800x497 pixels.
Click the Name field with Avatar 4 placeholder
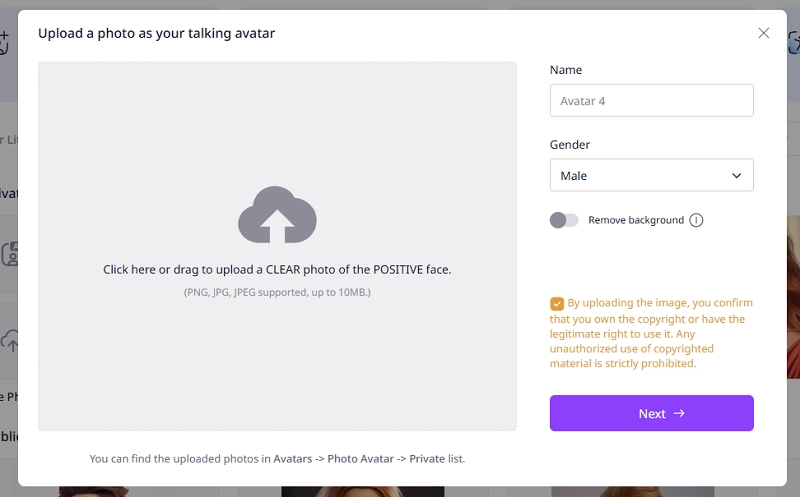(x=651, y=101)
